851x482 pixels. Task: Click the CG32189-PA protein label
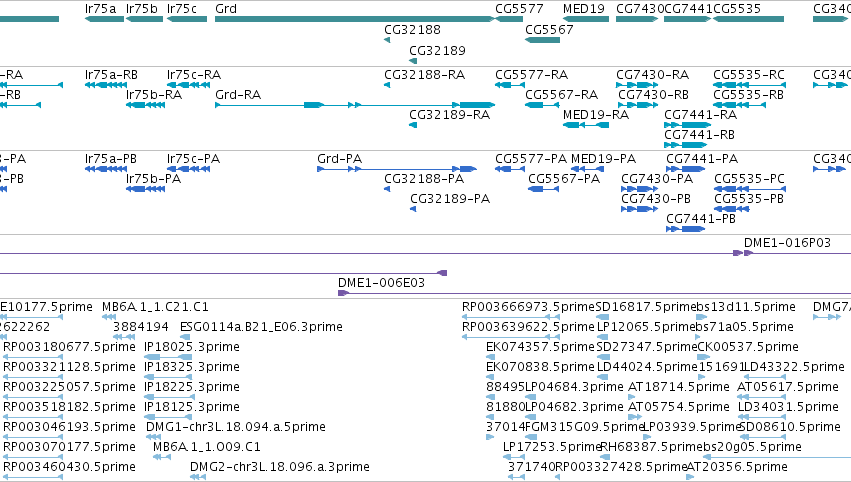450,199
